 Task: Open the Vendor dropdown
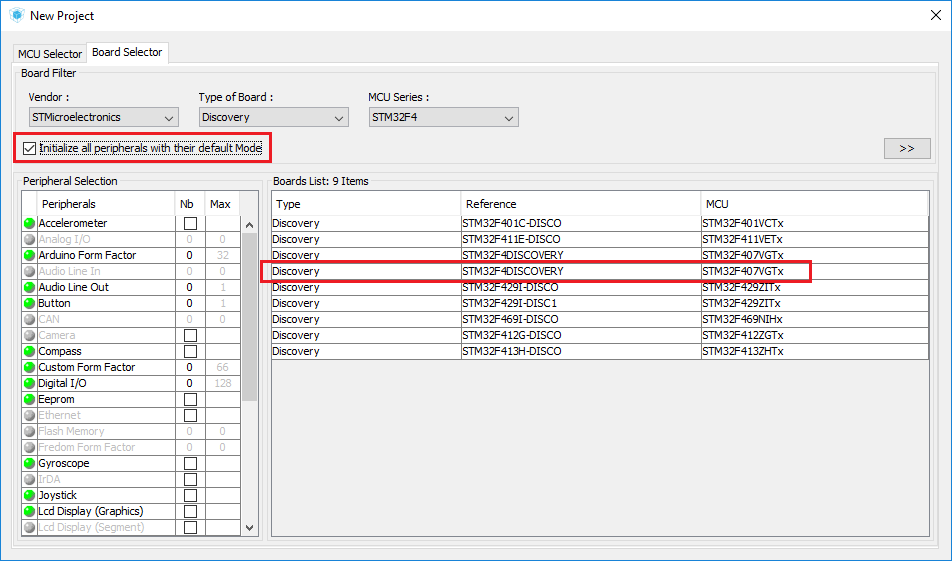[103, 118]
